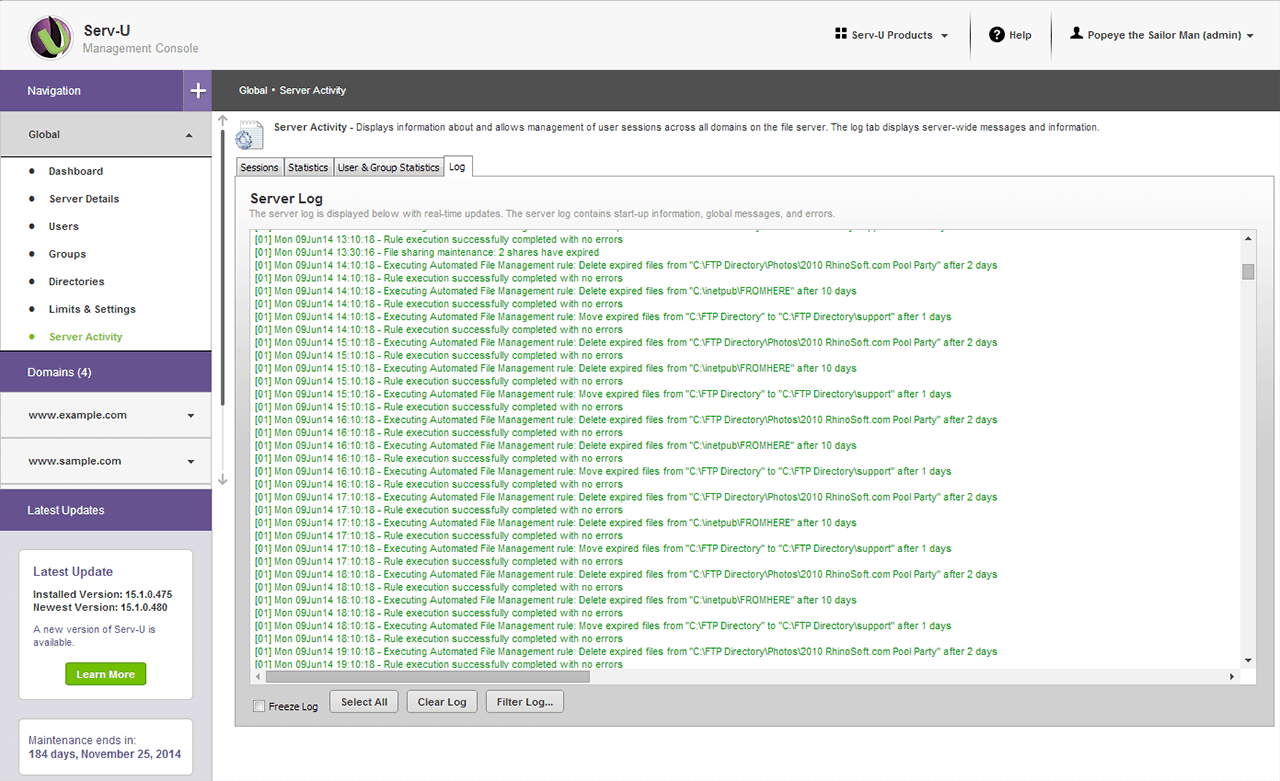Click the 'Server Log' heading
Viewport: 1280px width, 781px height.
(x=286, y=198)
